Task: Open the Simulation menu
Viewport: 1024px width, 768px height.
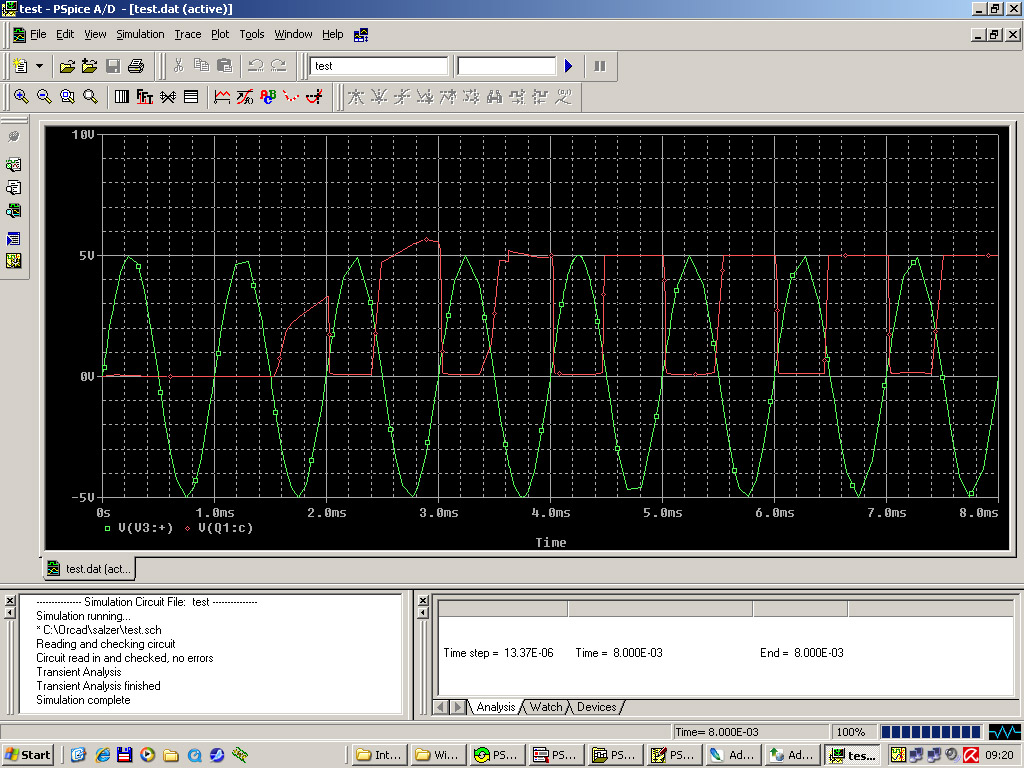Action: 140,34
